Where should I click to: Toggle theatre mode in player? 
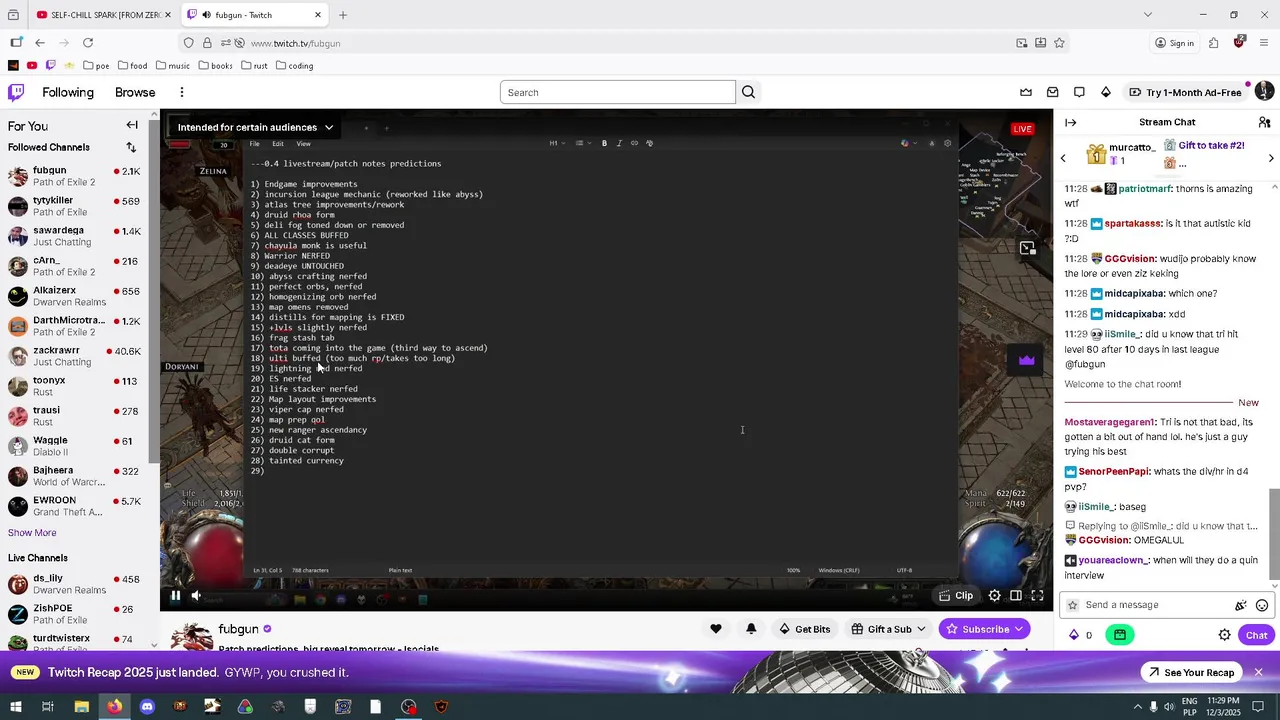point(1016,596)
